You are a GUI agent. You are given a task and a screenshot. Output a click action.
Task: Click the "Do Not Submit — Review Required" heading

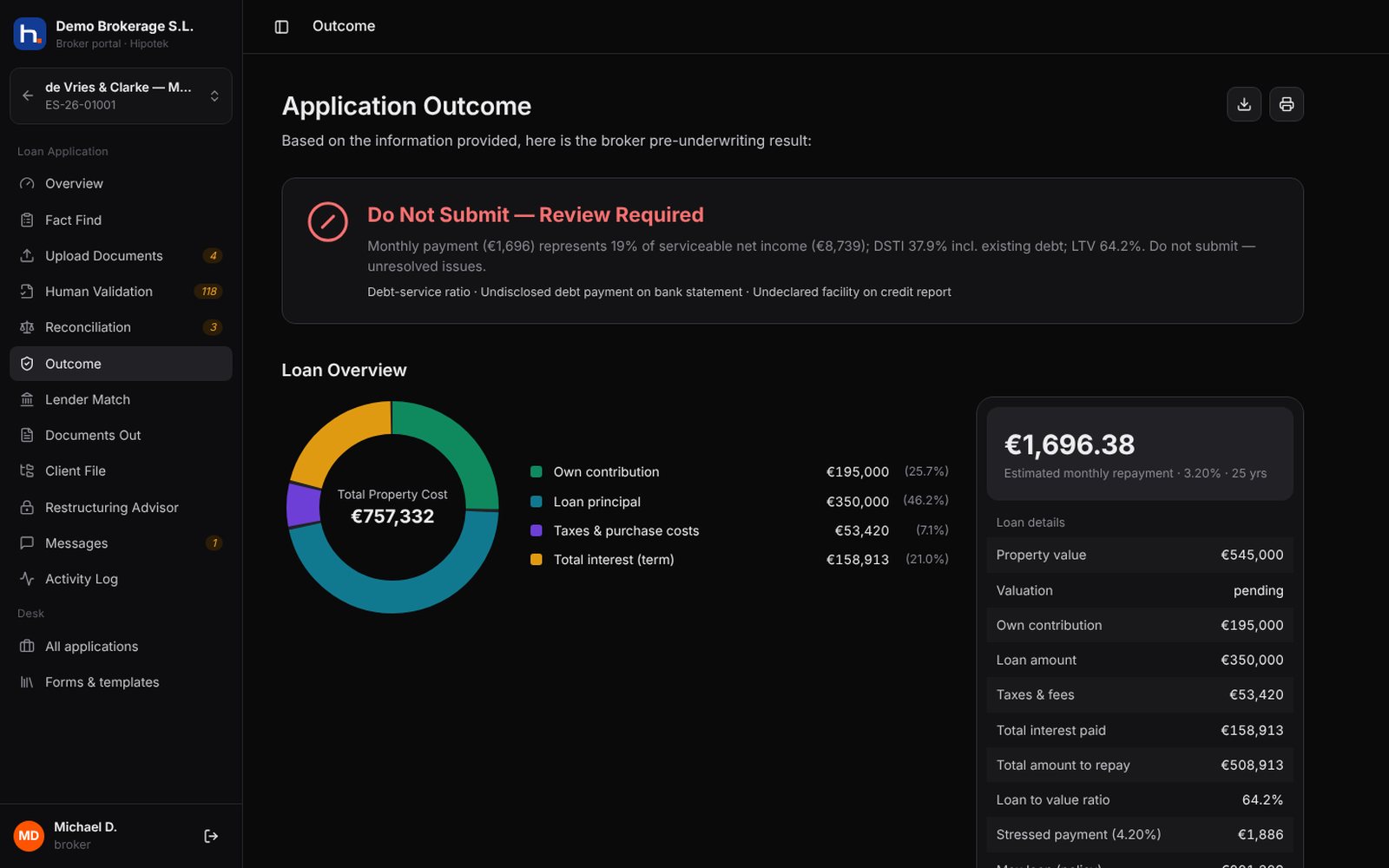536,214
